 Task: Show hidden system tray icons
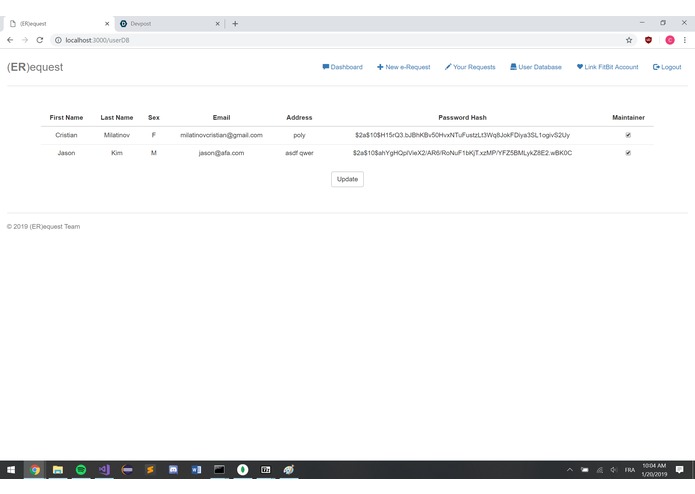[x=570, y=470]
